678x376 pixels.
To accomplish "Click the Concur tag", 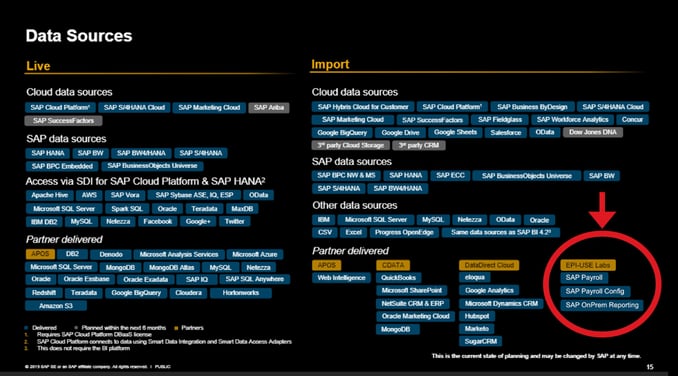I will point(632,120).
